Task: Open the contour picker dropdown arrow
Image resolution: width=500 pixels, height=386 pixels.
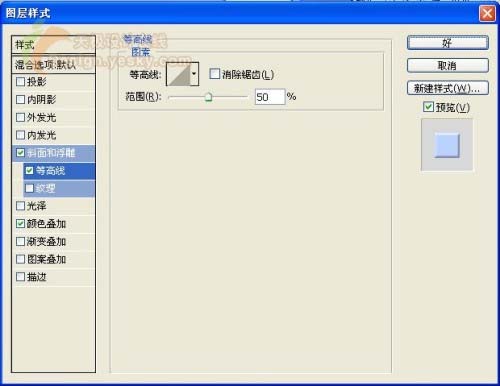Action: click(194, 74)
